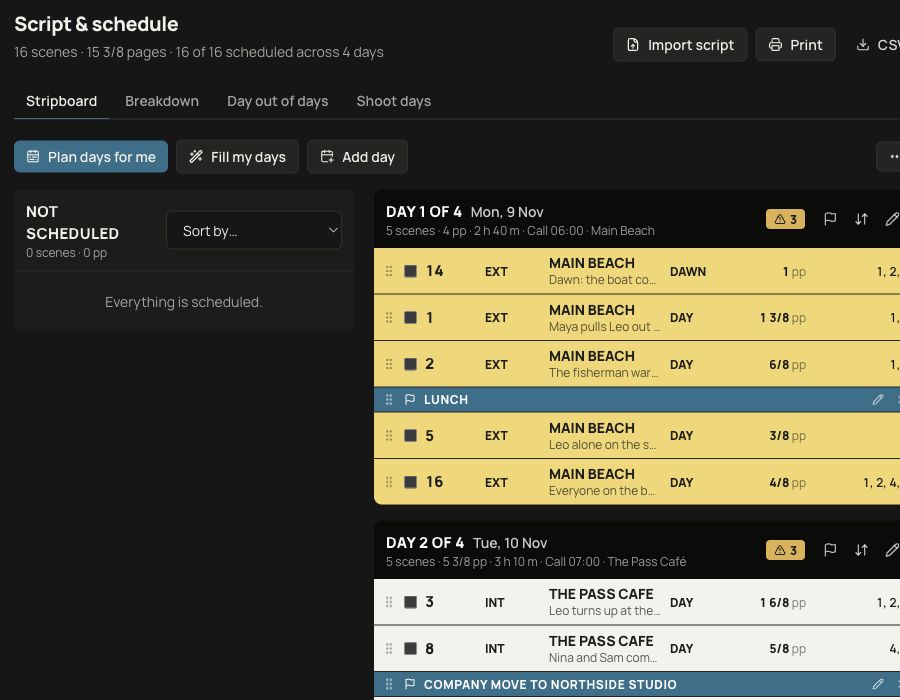The image size is (900, 700).
Task: Click Plan days for me
Action: [x=91, y=157]
